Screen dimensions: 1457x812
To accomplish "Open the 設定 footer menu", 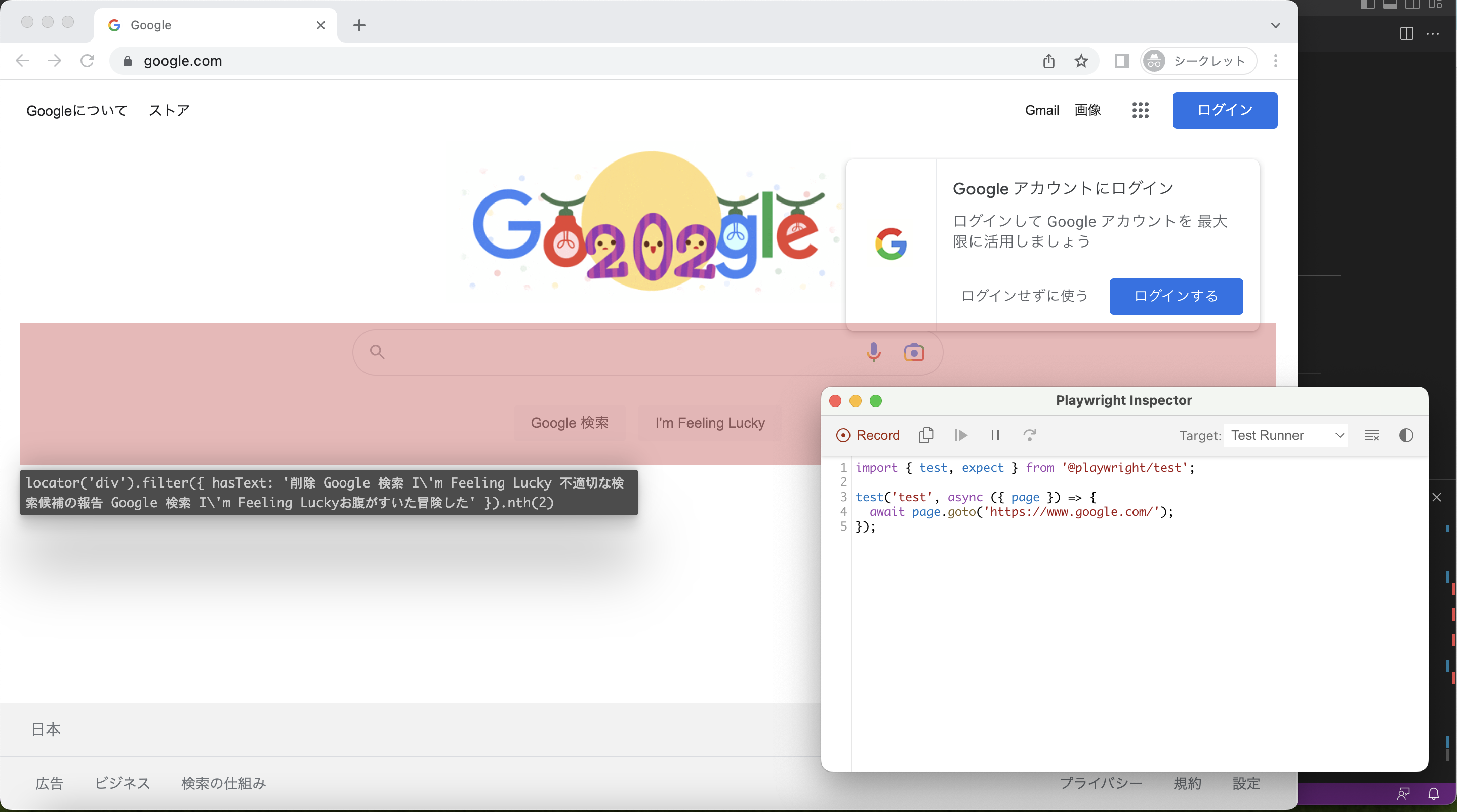I will pos(1246,783).
